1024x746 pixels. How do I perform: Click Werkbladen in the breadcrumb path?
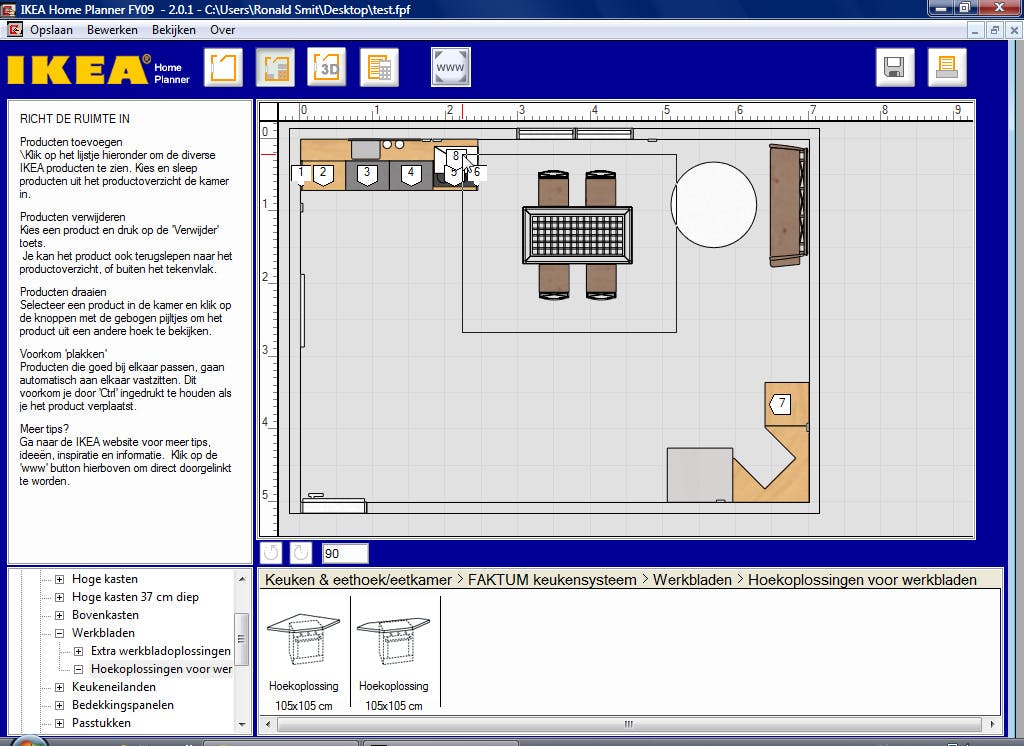click(x=692, y=580)
